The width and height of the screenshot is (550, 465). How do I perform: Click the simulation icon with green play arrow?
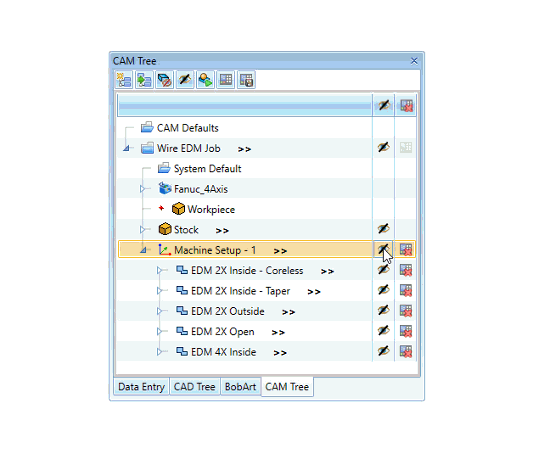[x=205, y=80]
